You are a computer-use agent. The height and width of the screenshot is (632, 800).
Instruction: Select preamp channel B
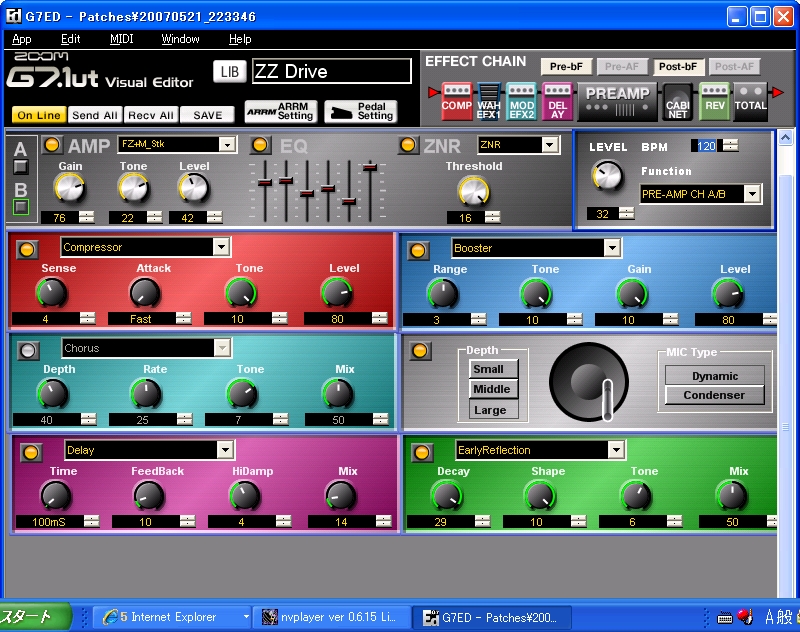point(20,207)
